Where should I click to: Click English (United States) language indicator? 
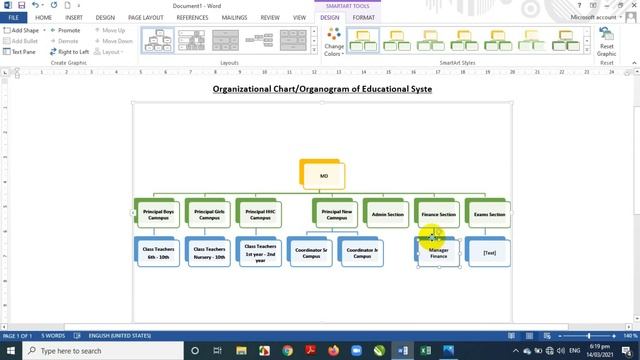(120, 336)
